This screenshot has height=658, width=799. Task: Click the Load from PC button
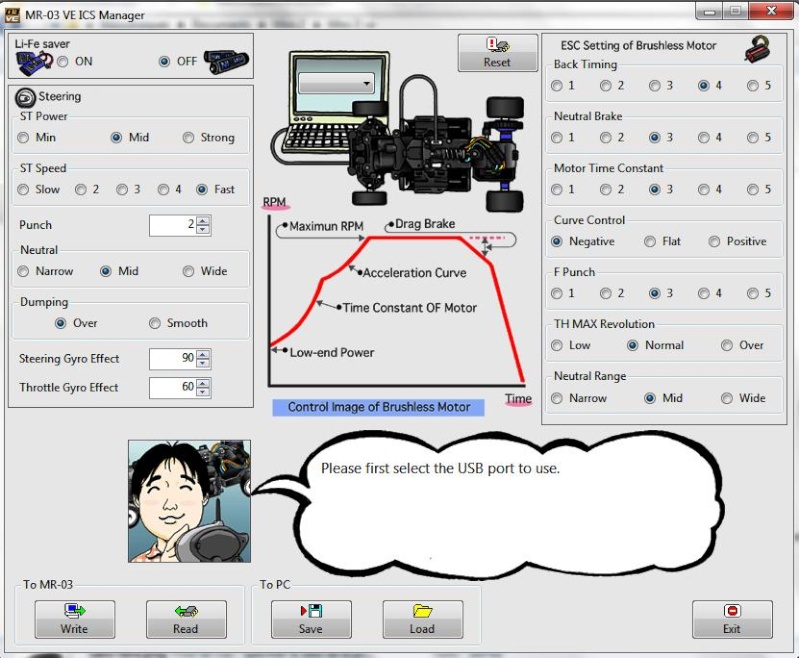coord(422,619)
